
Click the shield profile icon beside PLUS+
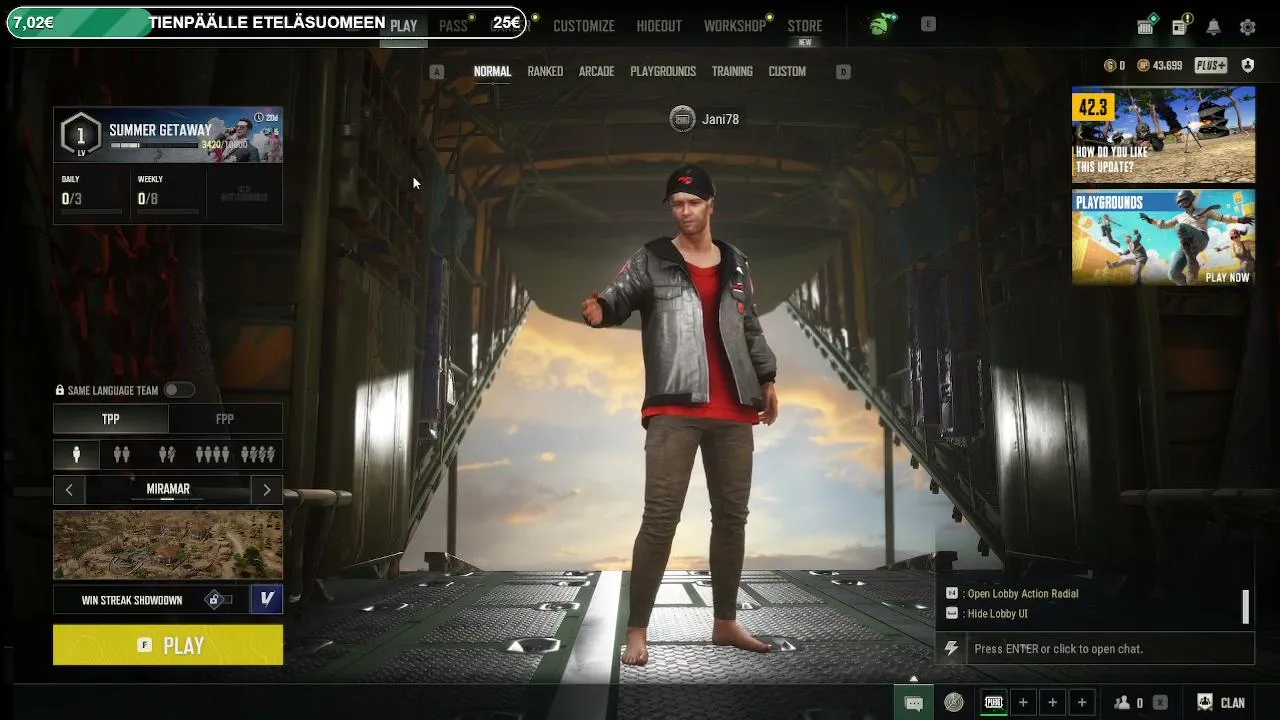pos(1248,66)
